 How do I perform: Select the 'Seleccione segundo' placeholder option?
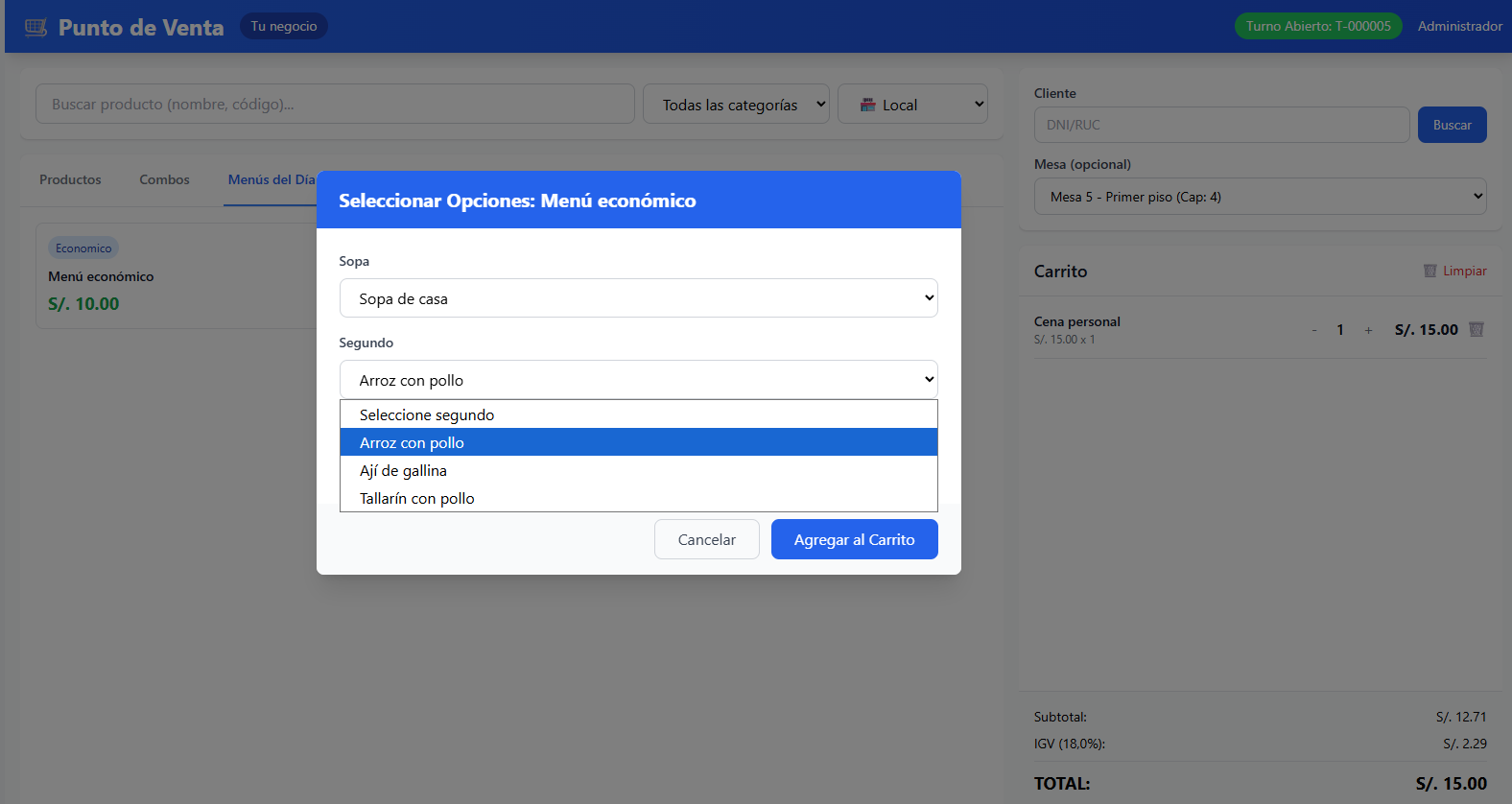tap(639, 414)
